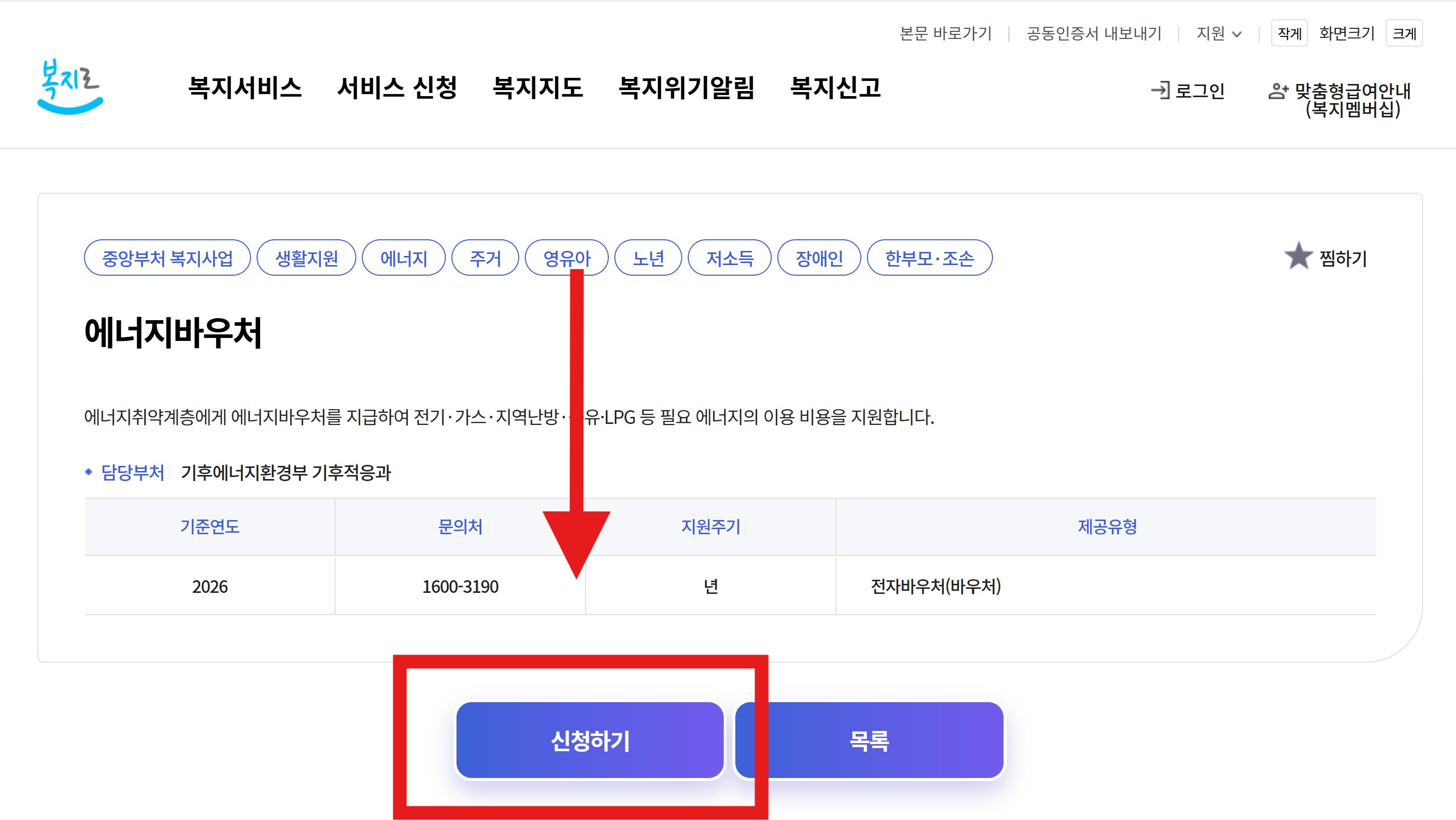
Task: Click the login arrow icon
Action: (1160, 91)
